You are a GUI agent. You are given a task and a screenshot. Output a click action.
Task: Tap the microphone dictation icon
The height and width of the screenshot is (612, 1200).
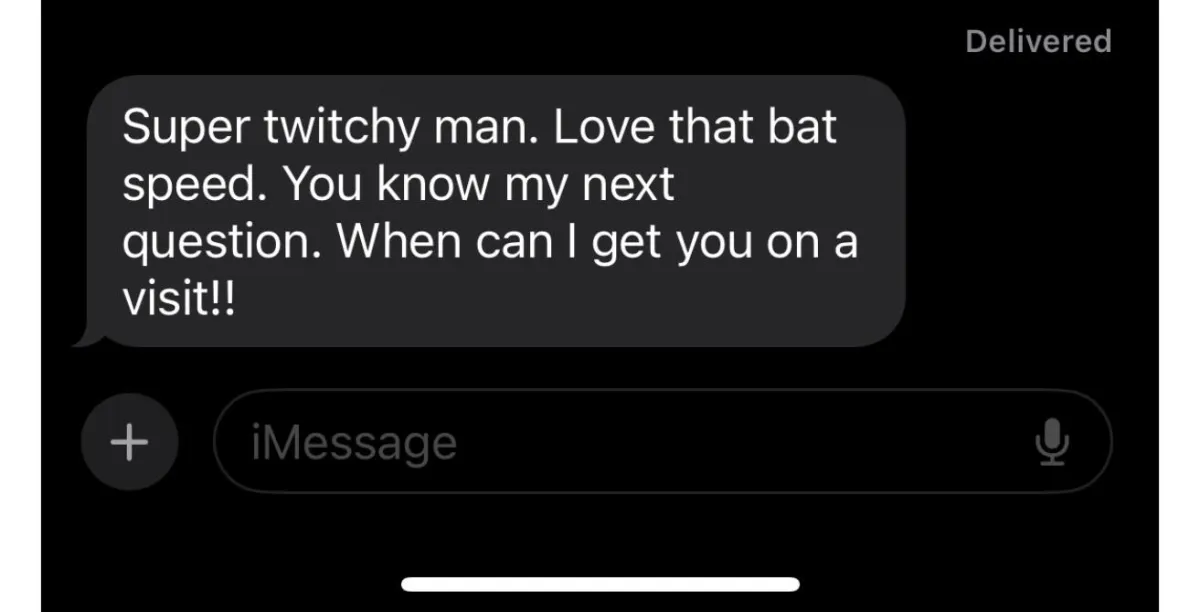tap(1051, 442)
